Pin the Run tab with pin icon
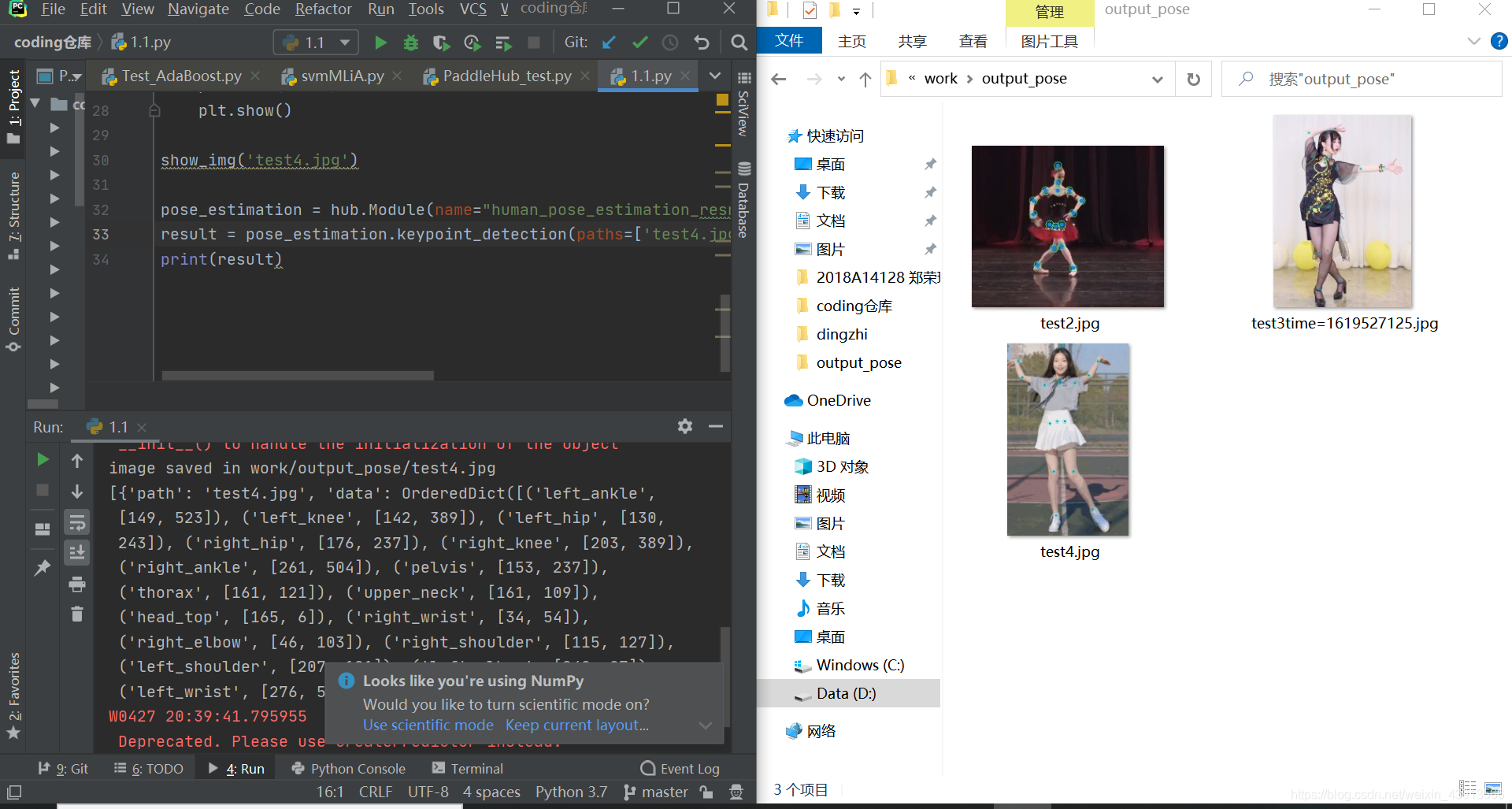The height and width of the screenshot is (809, 1512). coord(43,567)
